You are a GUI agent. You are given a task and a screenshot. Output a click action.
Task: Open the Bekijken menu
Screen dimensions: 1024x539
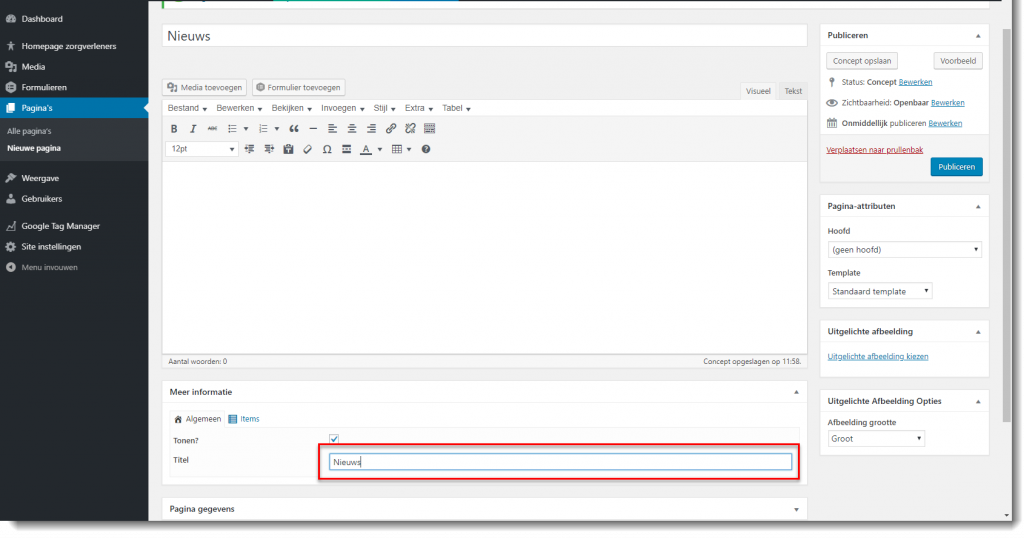pyautogui.click(x=292, y=108)
